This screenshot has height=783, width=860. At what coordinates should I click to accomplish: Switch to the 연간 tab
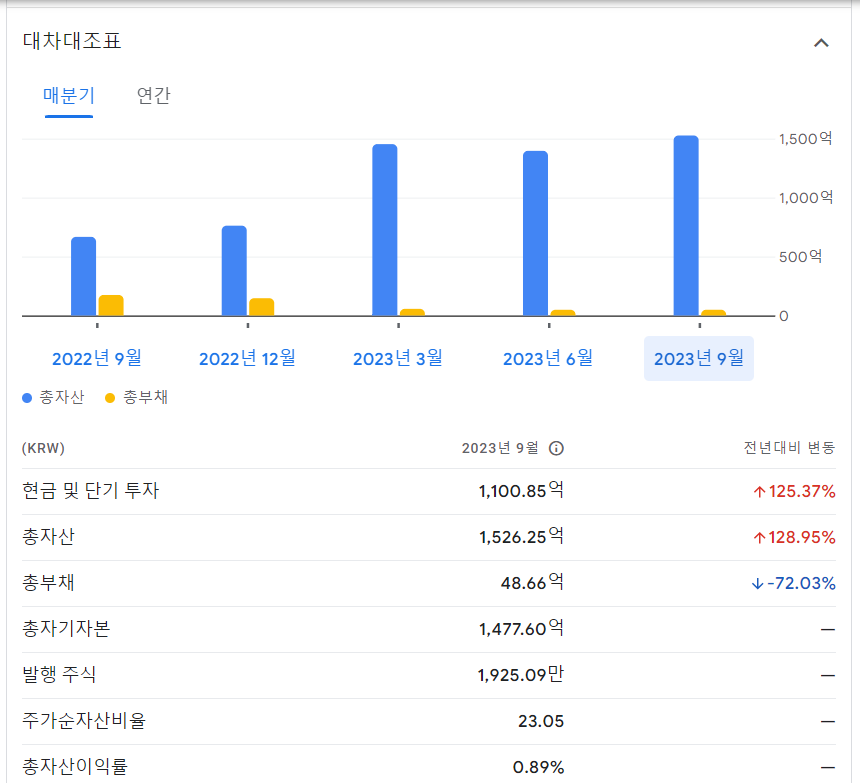pos(154,96)
